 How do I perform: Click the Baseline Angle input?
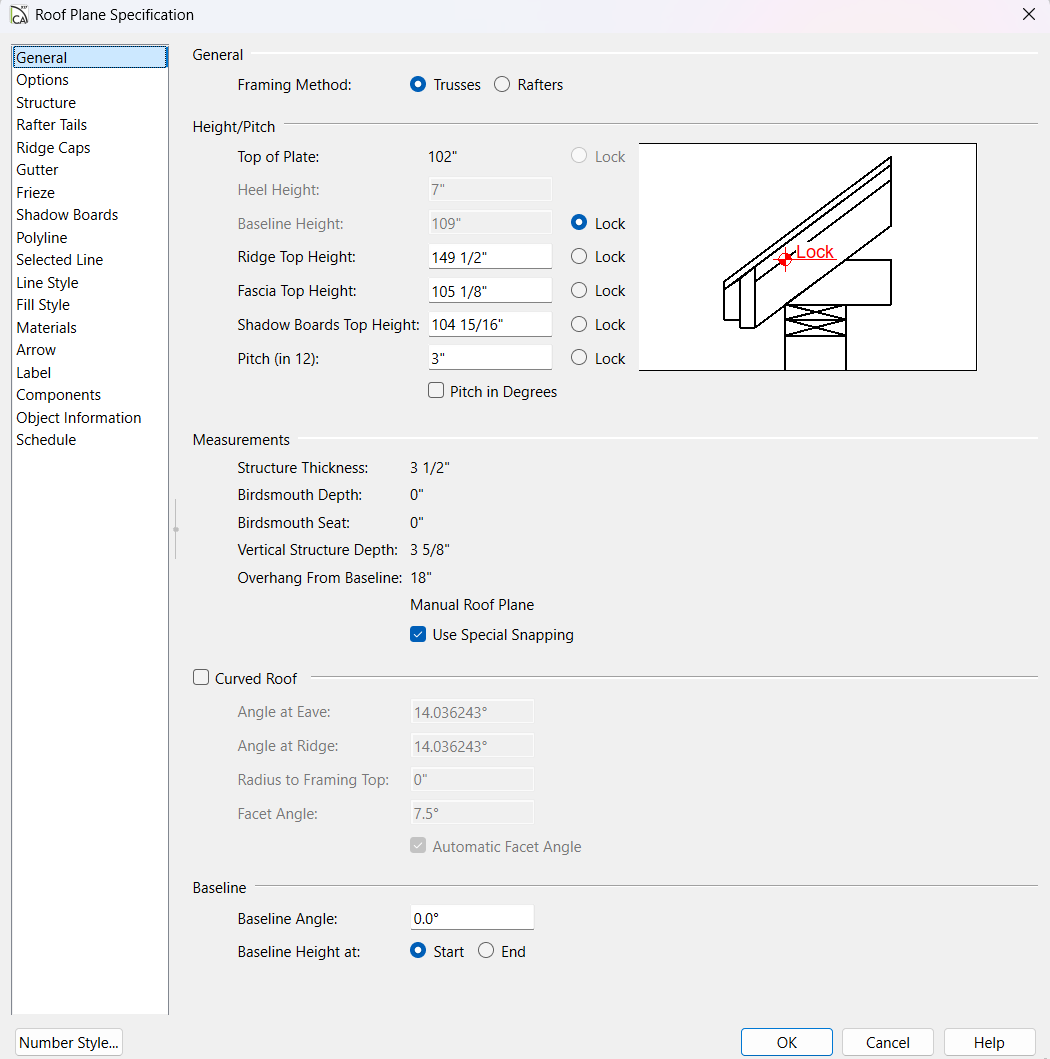[x=472, y=918]
